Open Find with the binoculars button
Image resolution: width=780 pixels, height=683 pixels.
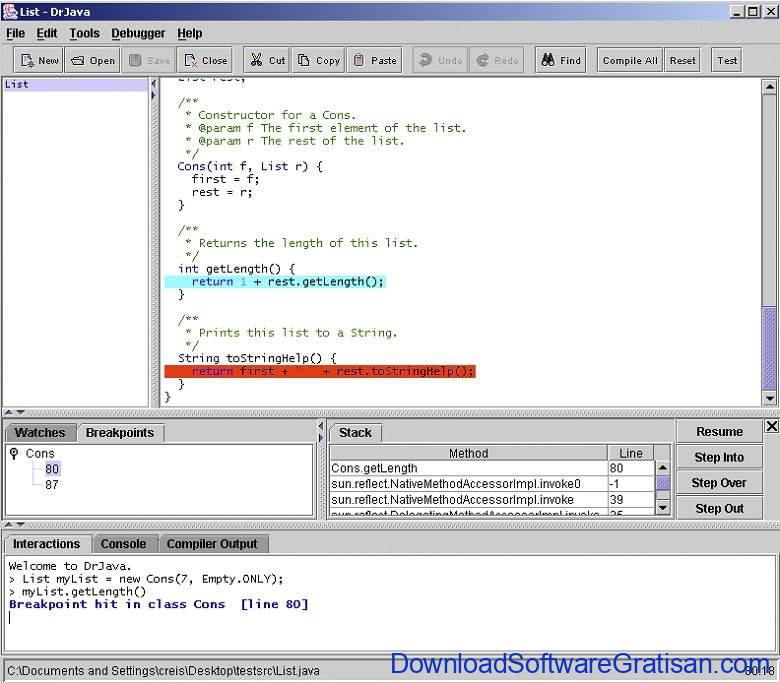[561, 60]
